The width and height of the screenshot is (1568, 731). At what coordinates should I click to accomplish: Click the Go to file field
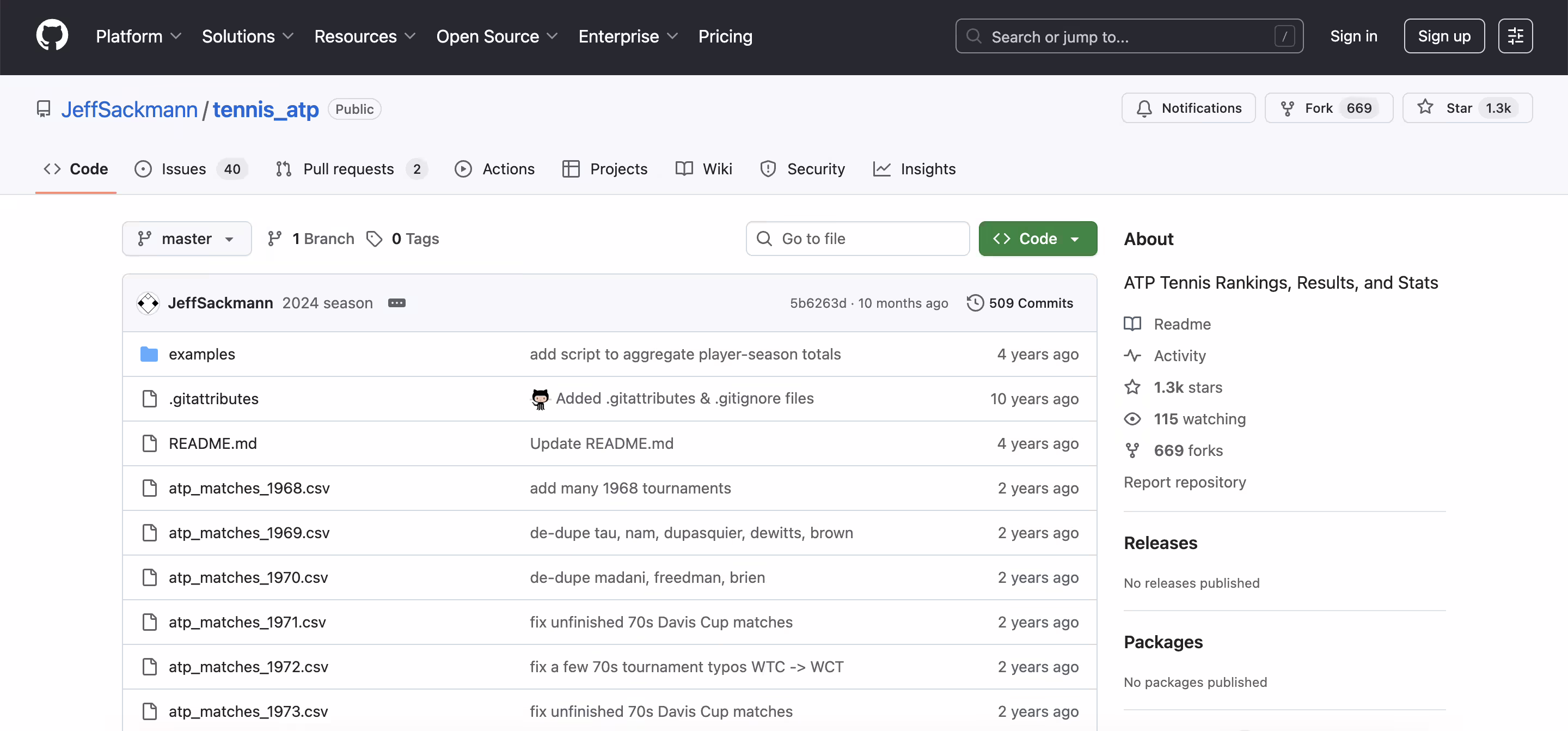(857, 239)
